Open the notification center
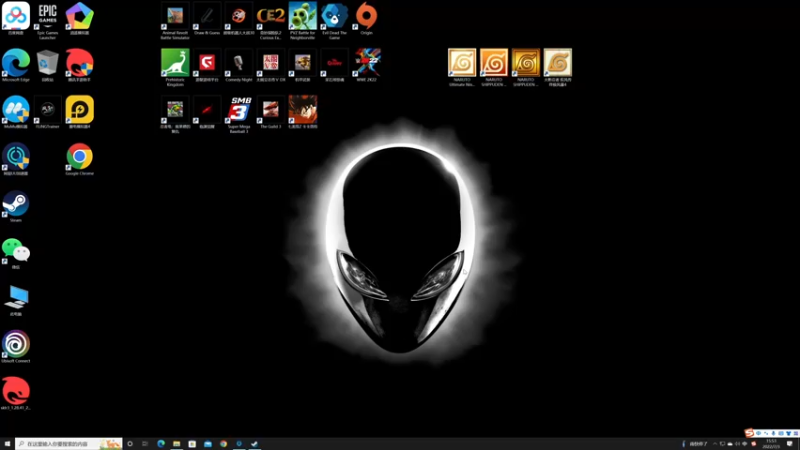Viewport: 800px width, 450px height. pos(790,444)
